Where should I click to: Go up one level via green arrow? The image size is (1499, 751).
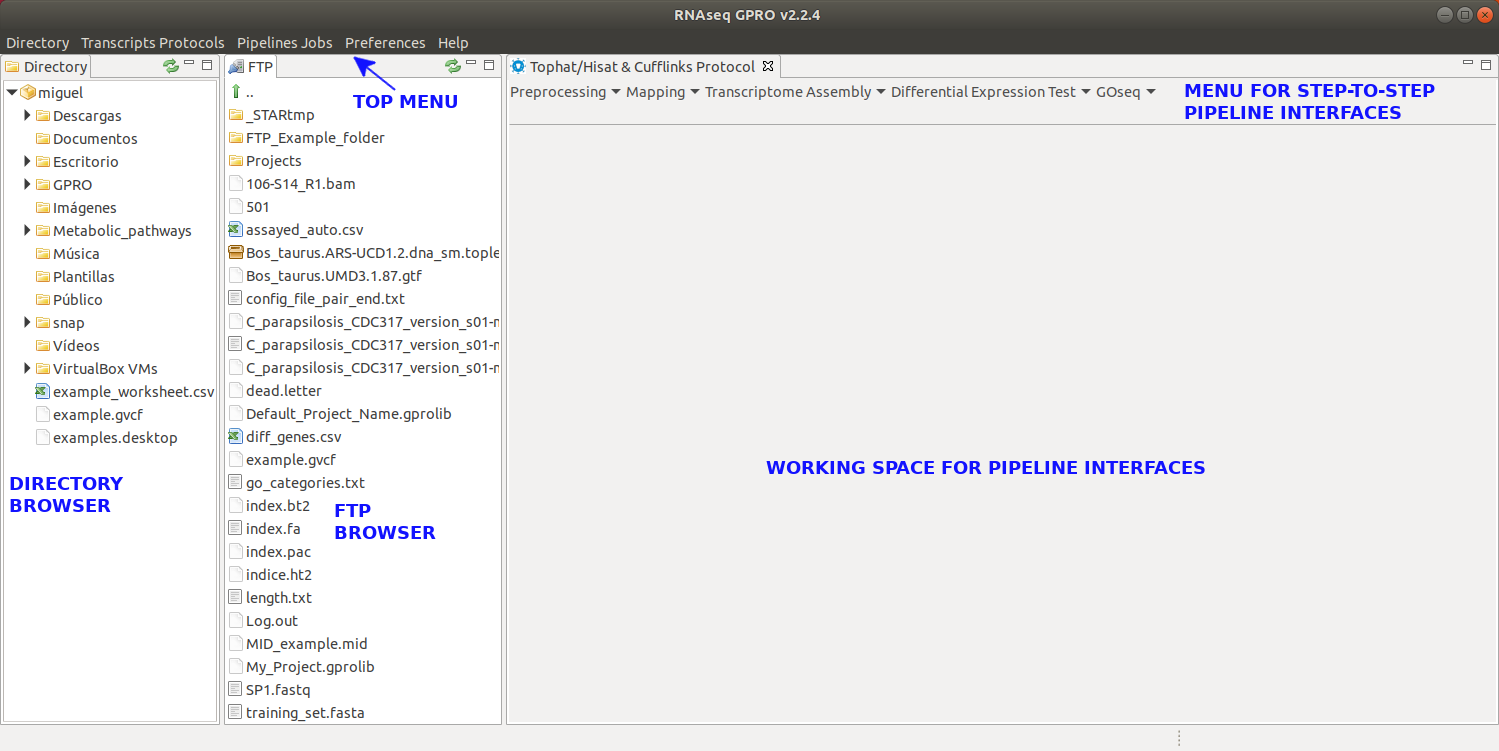[236, 92]
